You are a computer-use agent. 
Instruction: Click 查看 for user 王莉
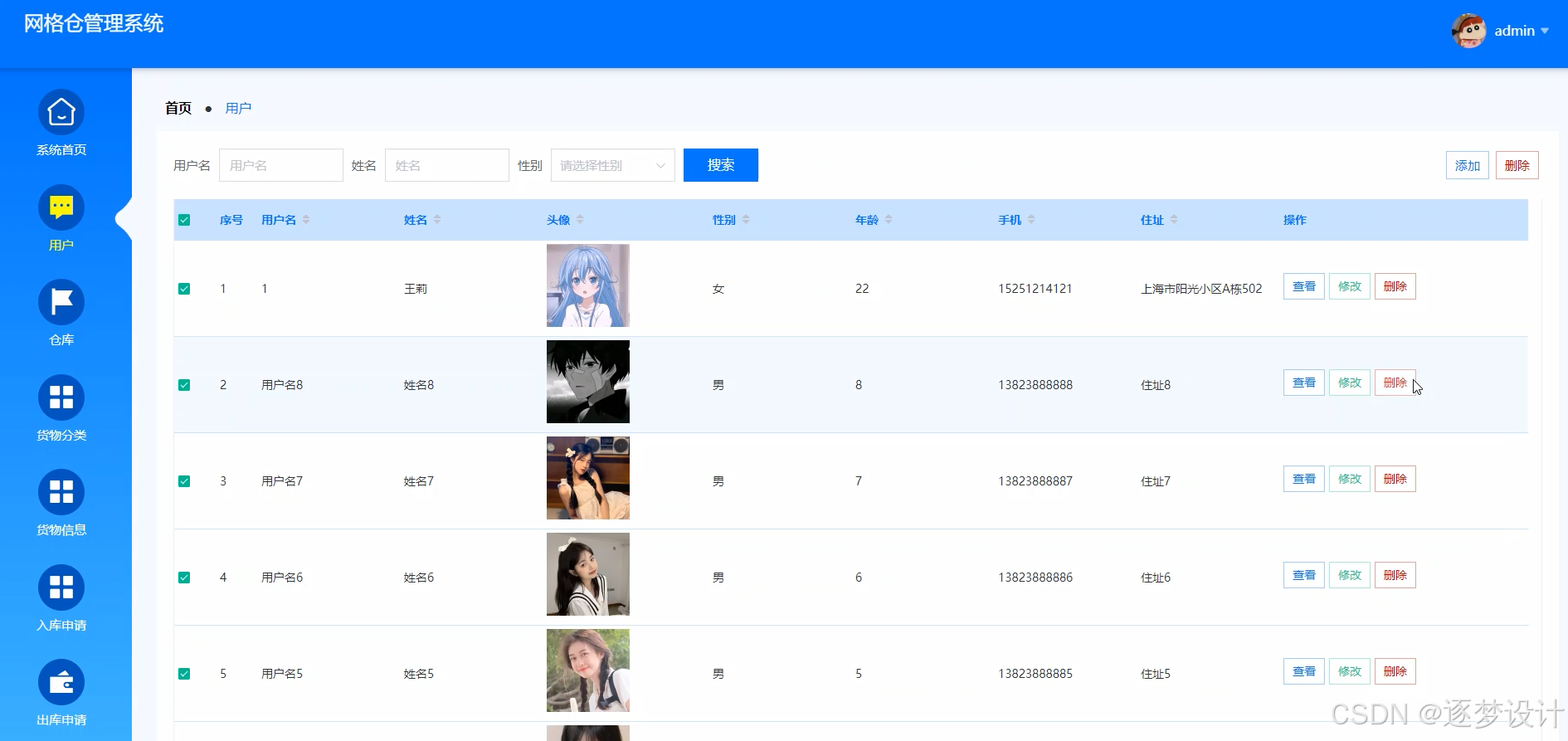pyautogui.click(x=1304, y=286)
